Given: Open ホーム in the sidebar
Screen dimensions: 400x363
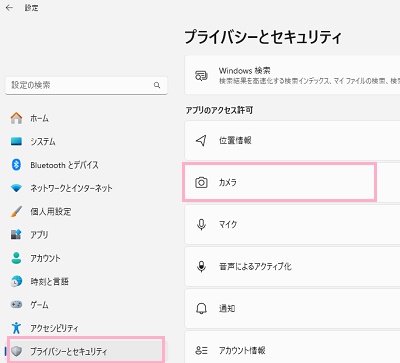Looking at the screenshot, I should (x=86, y=118).
